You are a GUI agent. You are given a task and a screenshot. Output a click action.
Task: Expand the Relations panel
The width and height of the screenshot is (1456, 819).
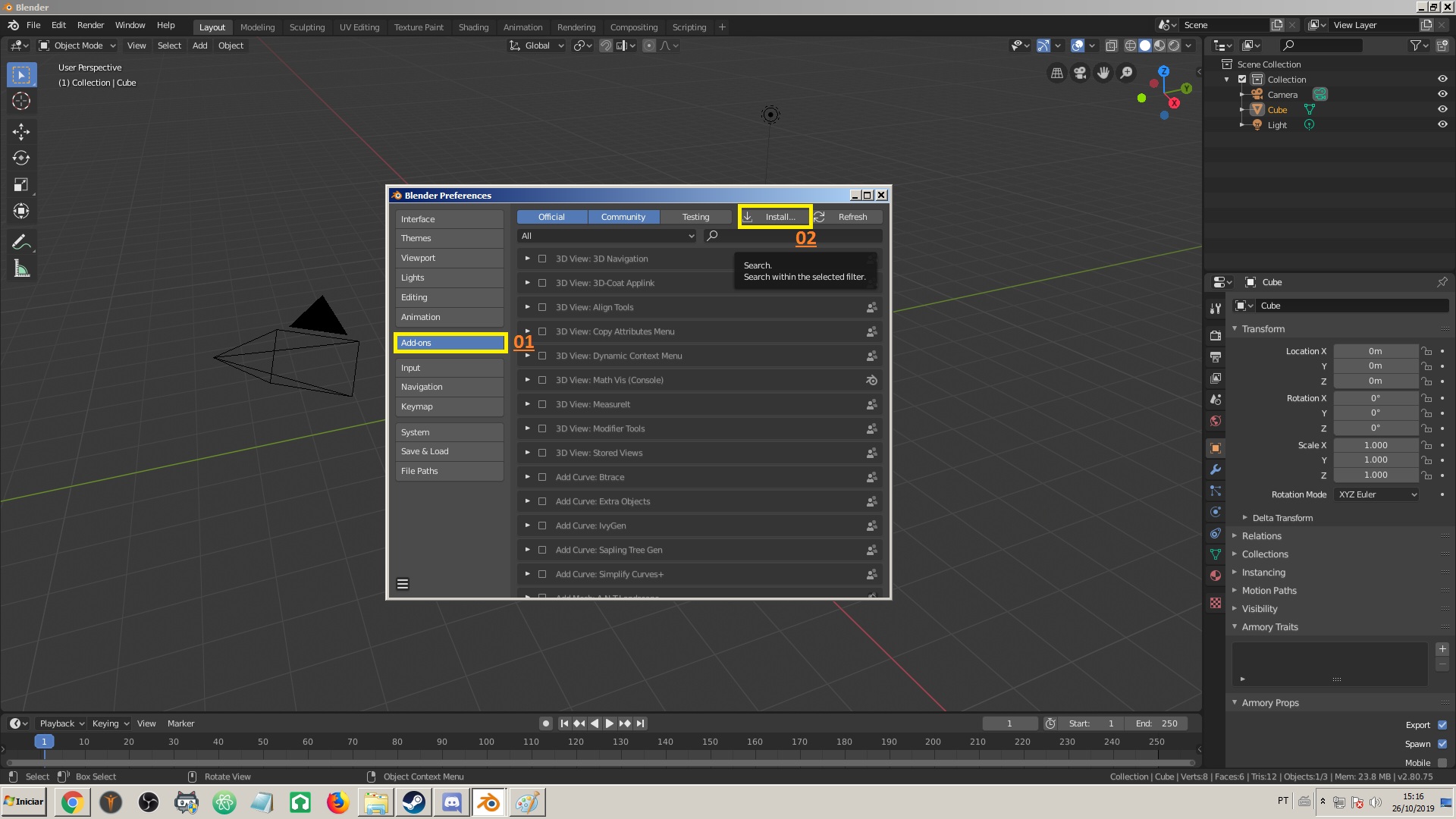(x=1261, y=536)
